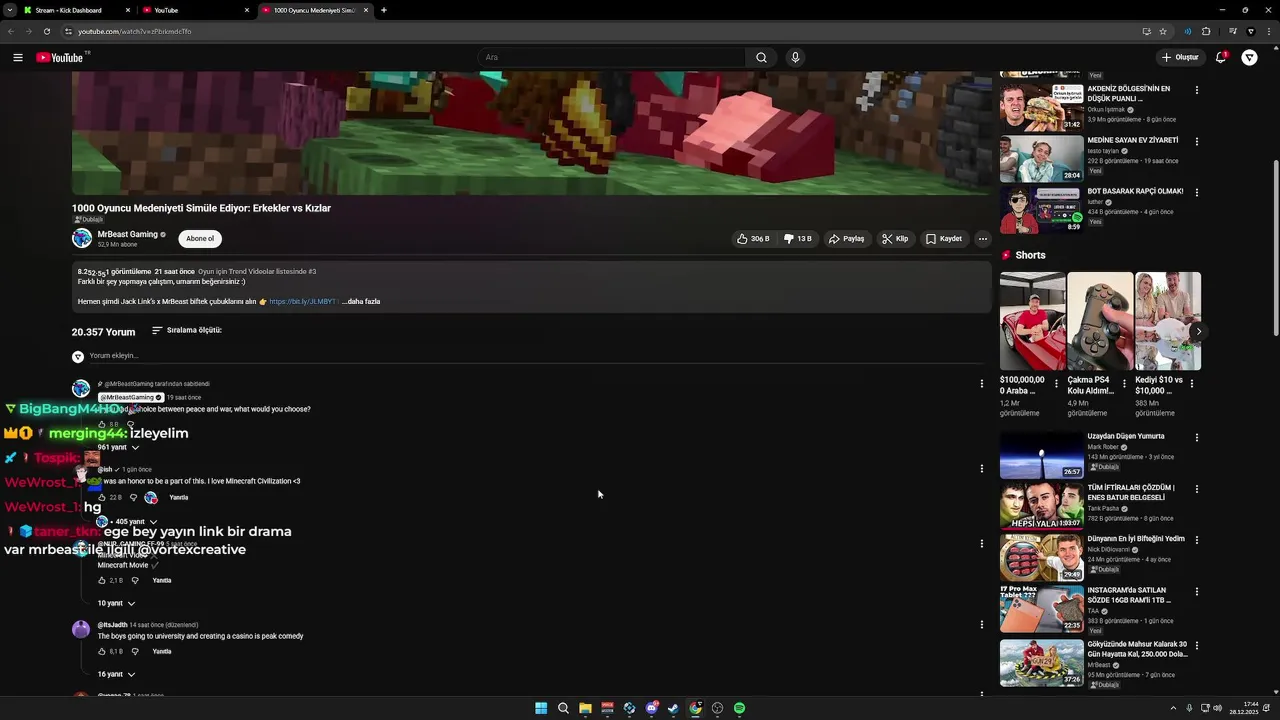Open Uzaydan Düşen Yumurta thumbnail
The height and width of the screenshot is (720, 1280).
[1042, 456]
